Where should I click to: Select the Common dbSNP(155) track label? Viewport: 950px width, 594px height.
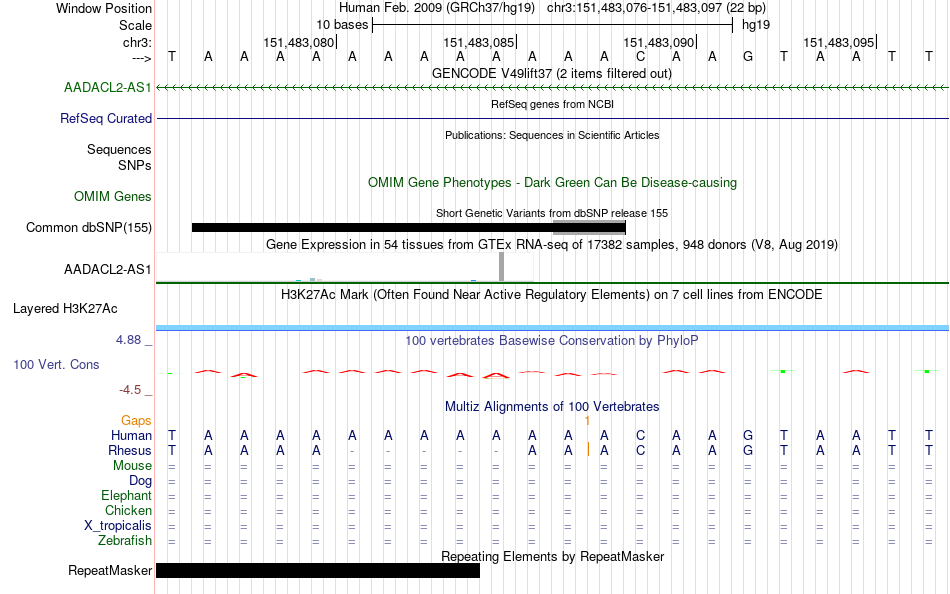88,228
